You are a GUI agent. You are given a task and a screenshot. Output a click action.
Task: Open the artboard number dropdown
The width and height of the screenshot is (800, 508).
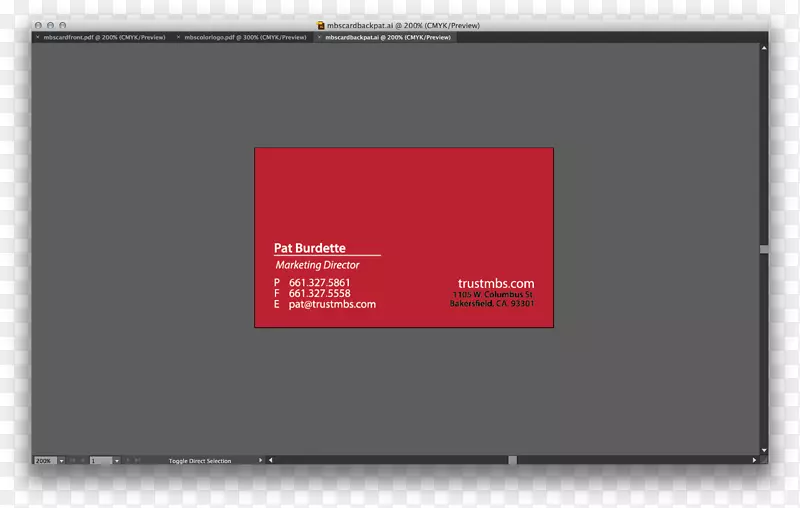(116, 461)
